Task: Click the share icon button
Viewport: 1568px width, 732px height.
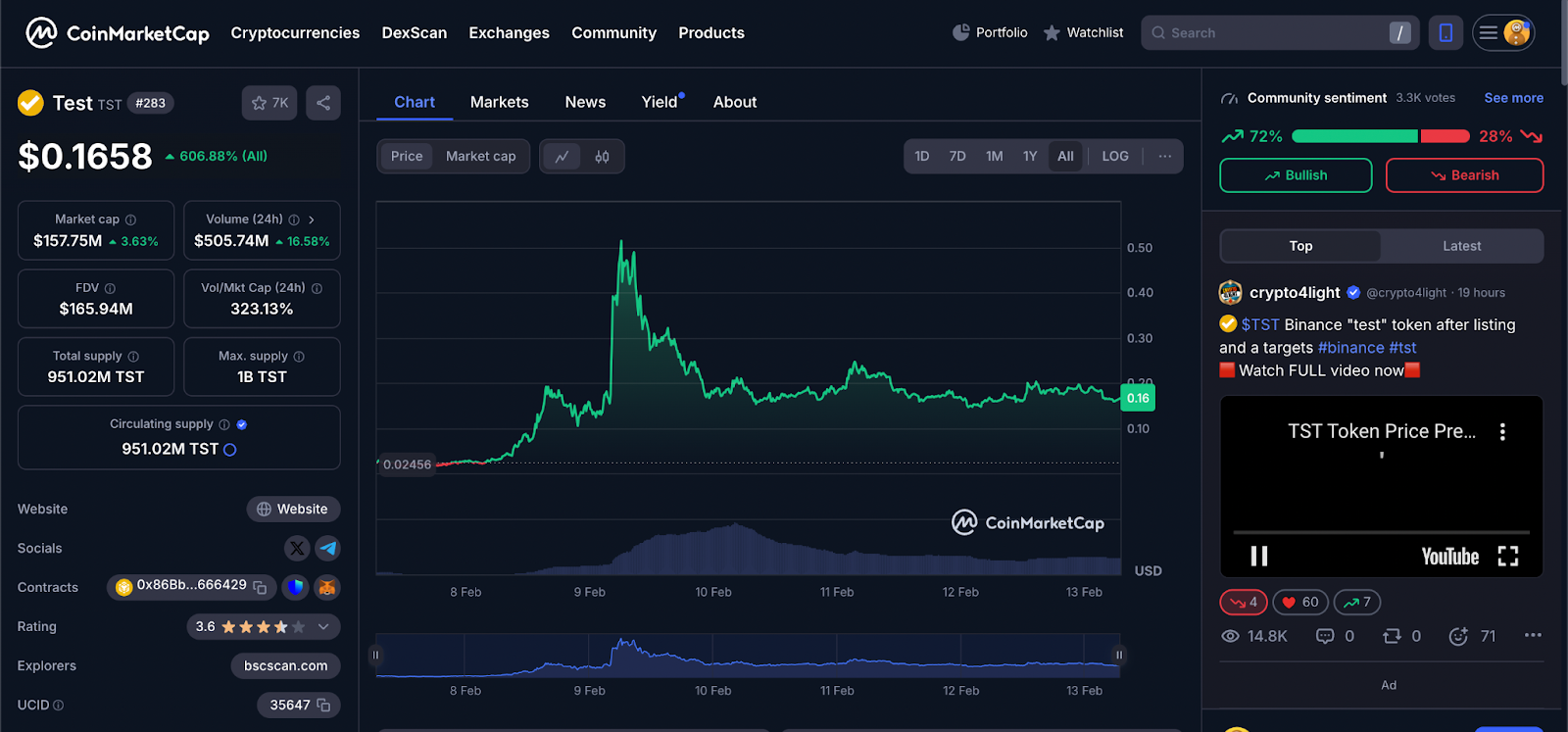Action: (323, 103)
